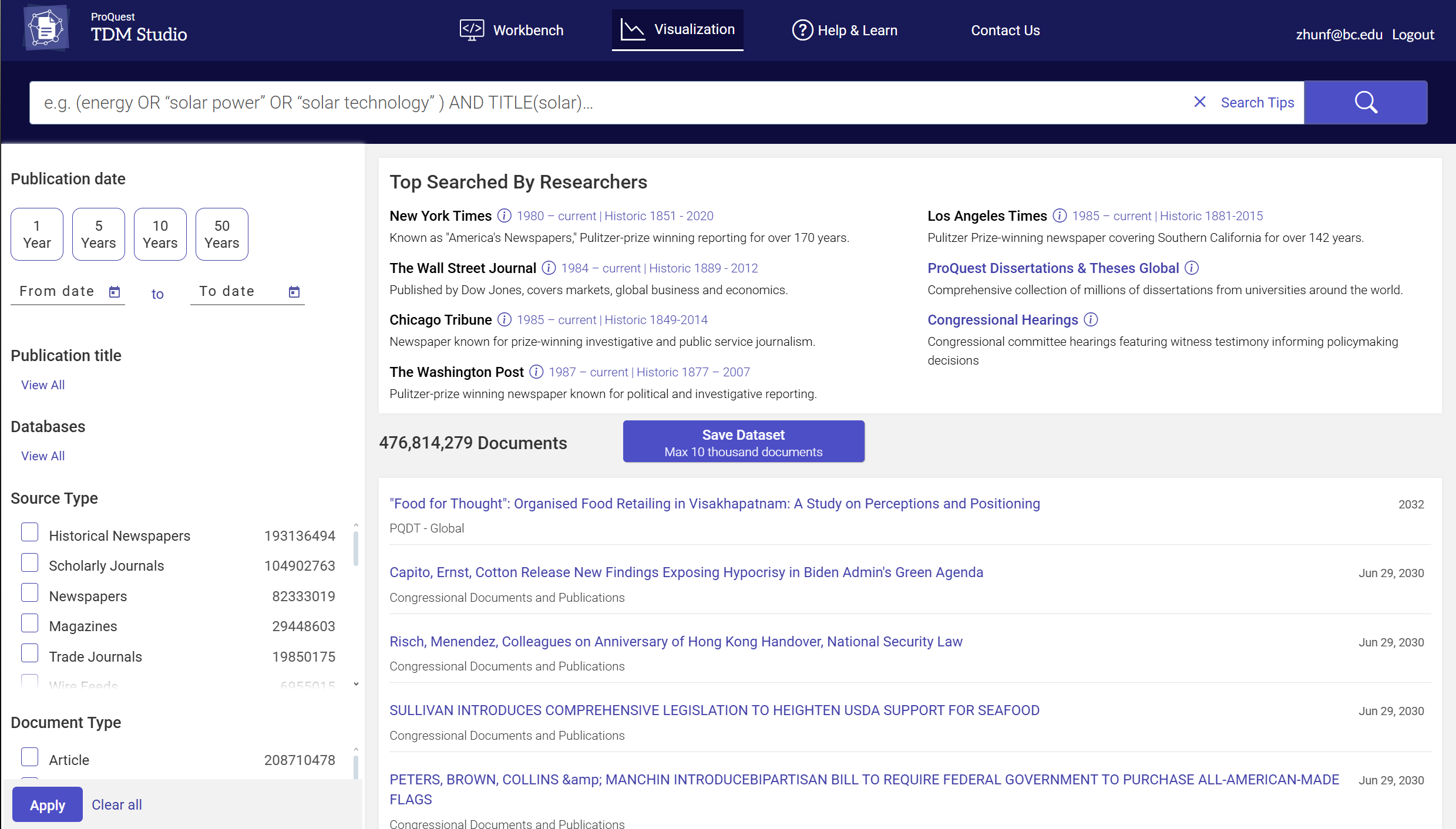Screen dimensions: 1456x829
Task: Check the Magazines checkbox
Action: [x=29, y=624]
